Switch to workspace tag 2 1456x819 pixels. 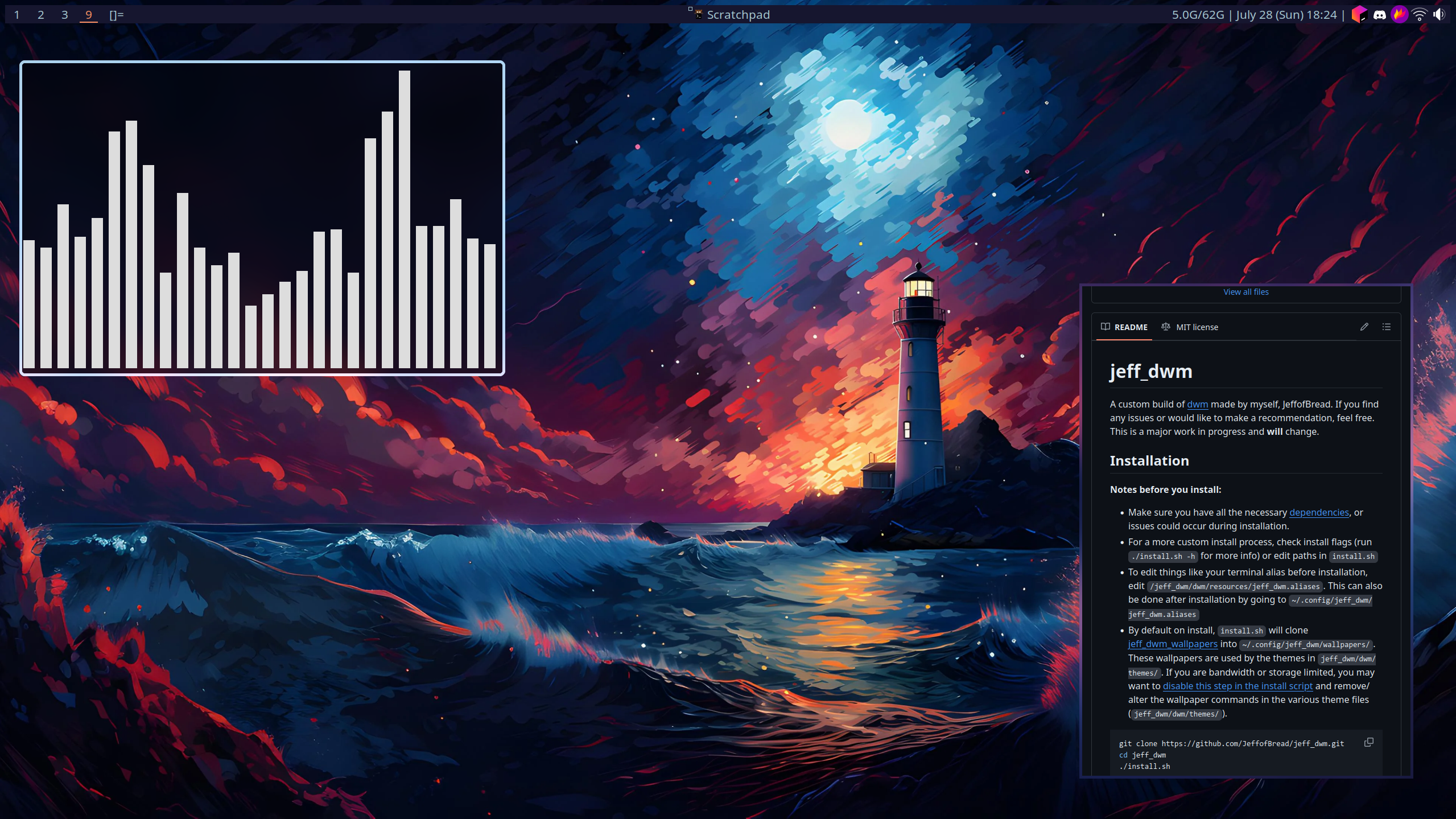[x=41, y=15]
